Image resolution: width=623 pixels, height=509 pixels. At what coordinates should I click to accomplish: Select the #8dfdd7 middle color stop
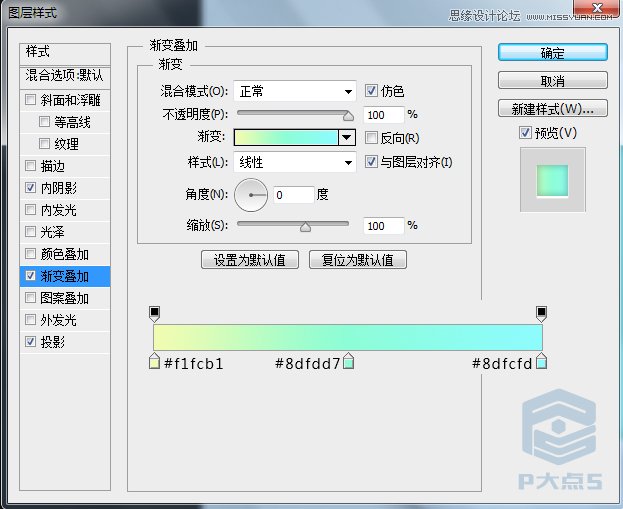[x=348, y=361]
